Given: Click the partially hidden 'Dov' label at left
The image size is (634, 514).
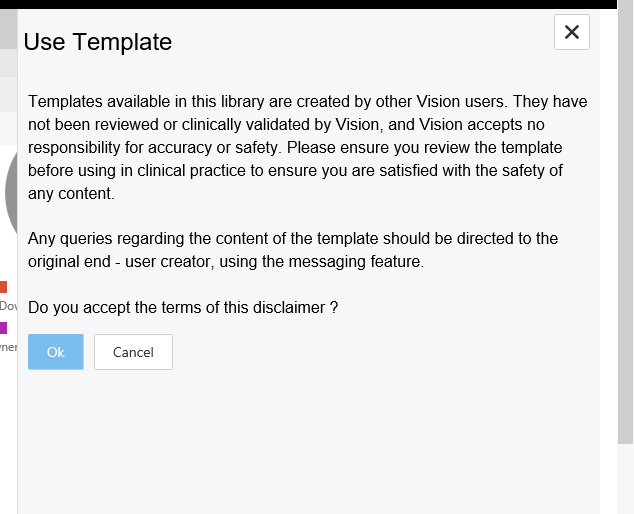Looking at the screenshot, I should 8,305.
